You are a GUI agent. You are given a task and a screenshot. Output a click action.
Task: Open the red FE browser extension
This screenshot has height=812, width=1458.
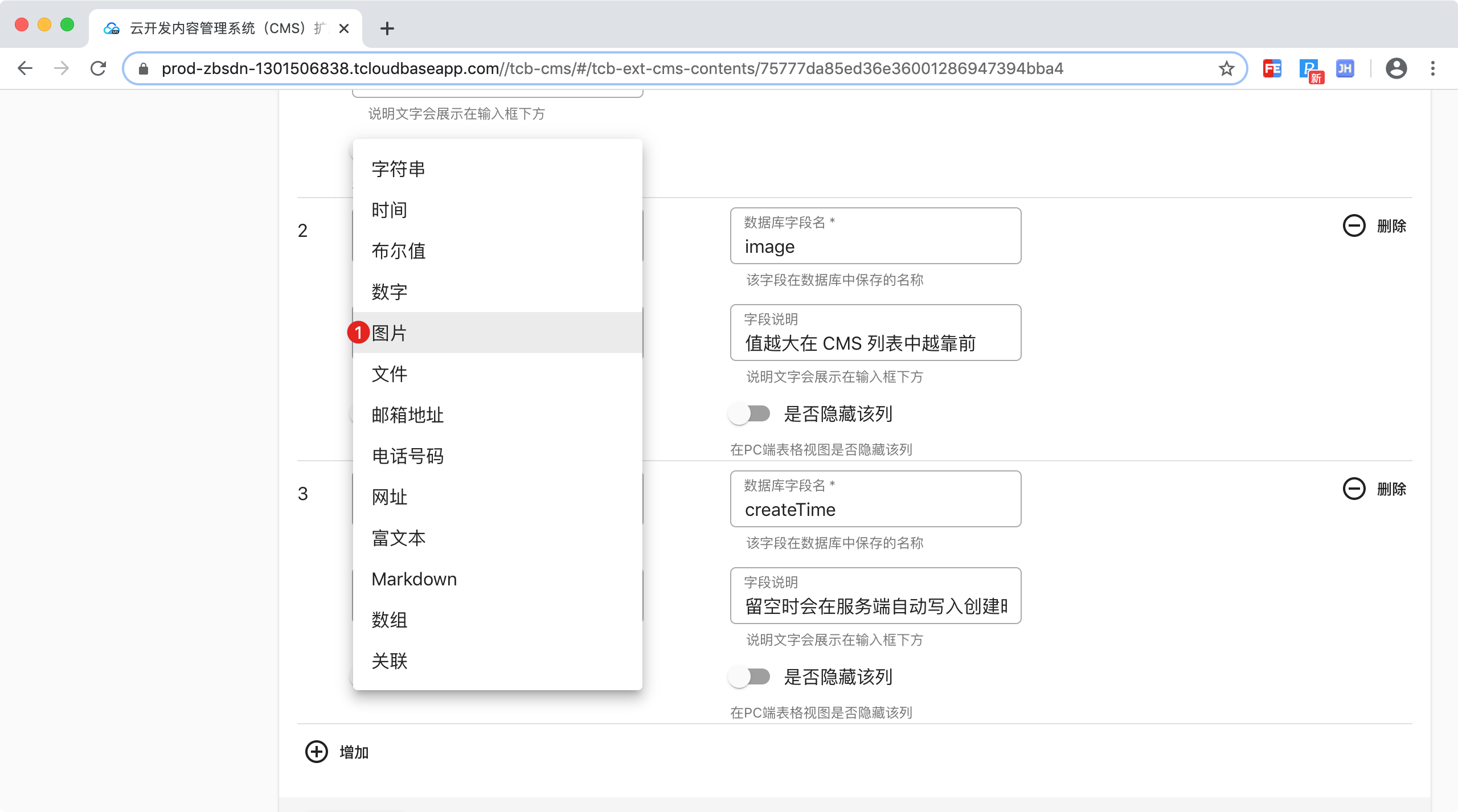point(1272,69)
